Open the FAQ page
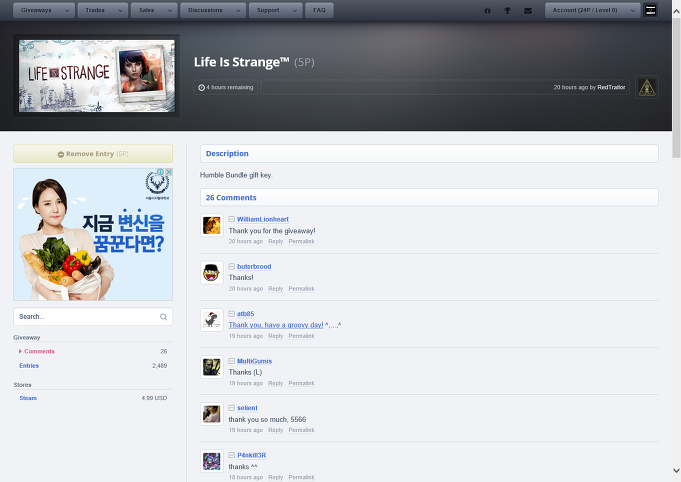681x482 pixels. tap(319, 10)
